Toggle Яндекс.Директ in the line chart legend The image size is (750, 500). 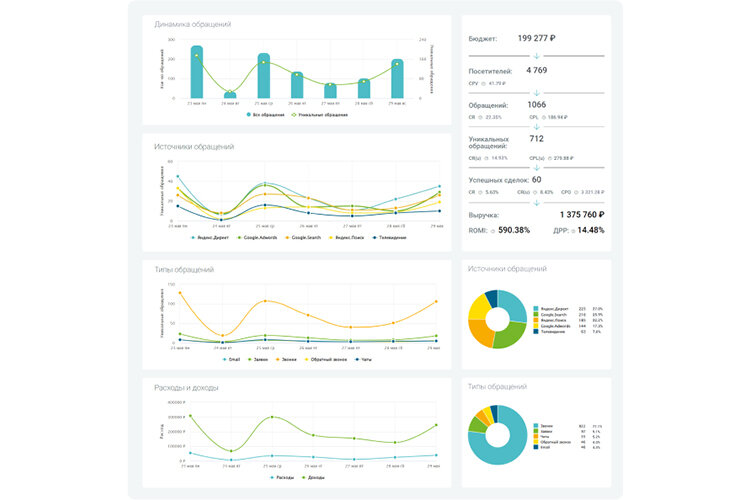(x=210, y=238)
